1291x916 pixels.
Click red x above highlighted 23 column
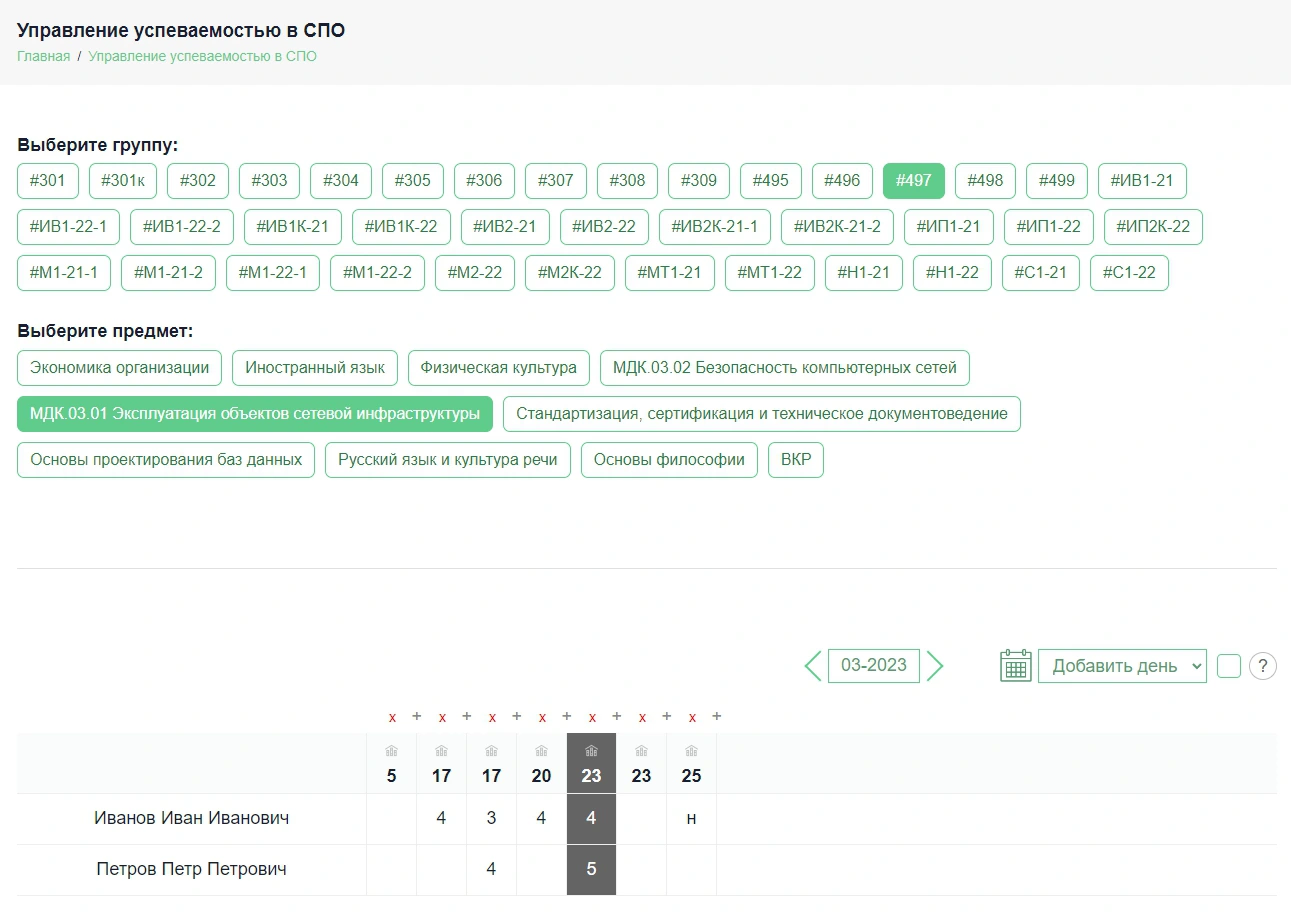[592, 717]
